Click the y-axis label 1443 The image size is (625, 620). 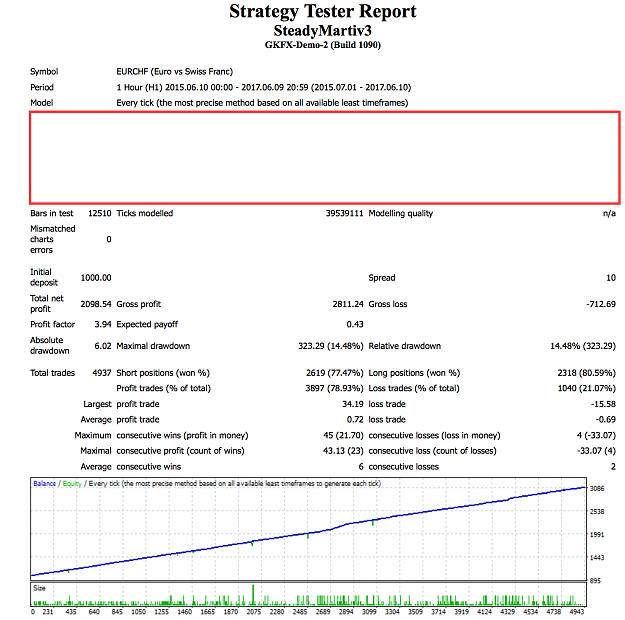click(x=597, y=558)
